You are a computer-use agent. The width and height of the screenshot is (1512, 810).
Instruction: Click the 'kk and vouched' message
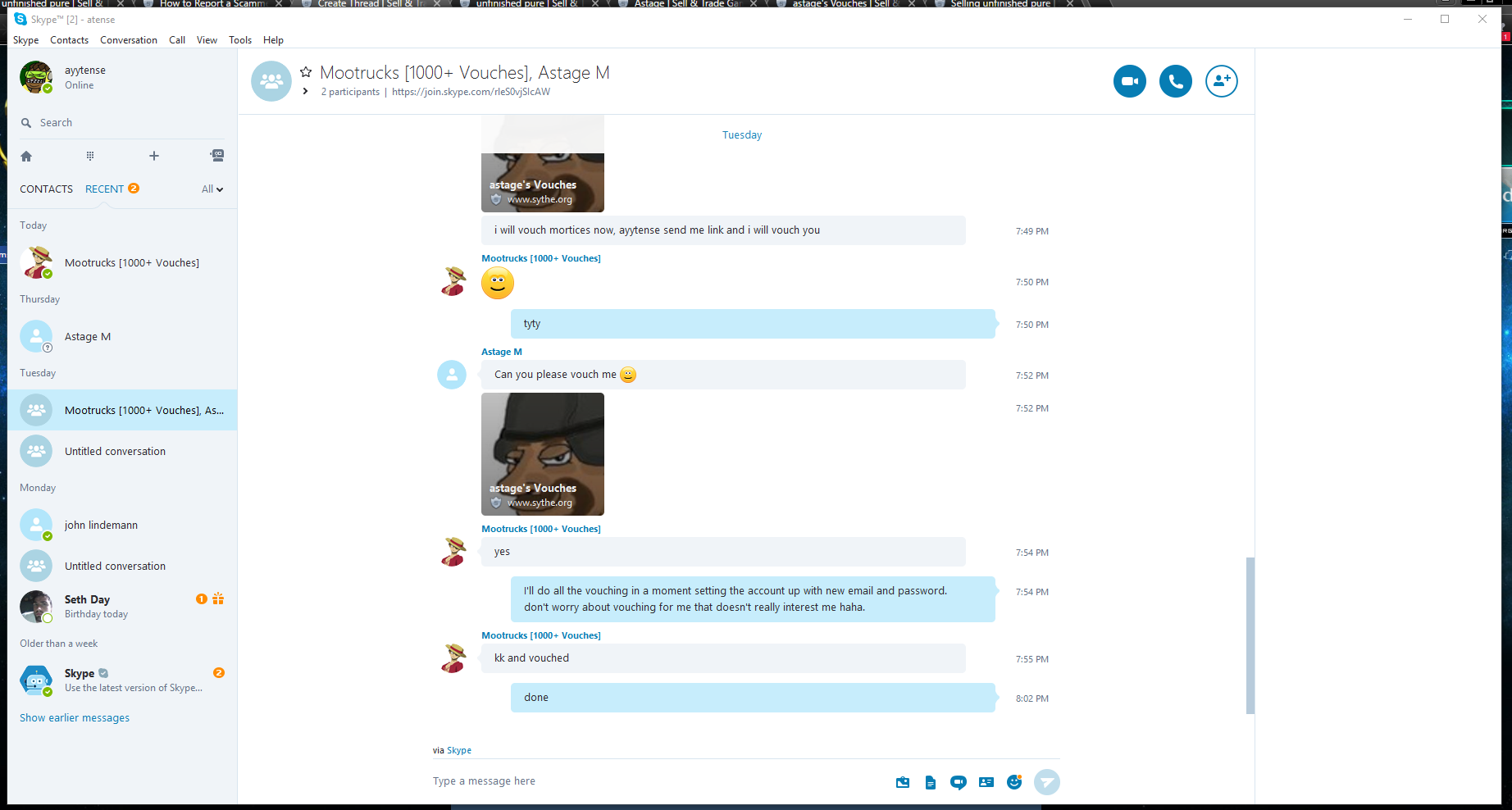click(723, 658)
